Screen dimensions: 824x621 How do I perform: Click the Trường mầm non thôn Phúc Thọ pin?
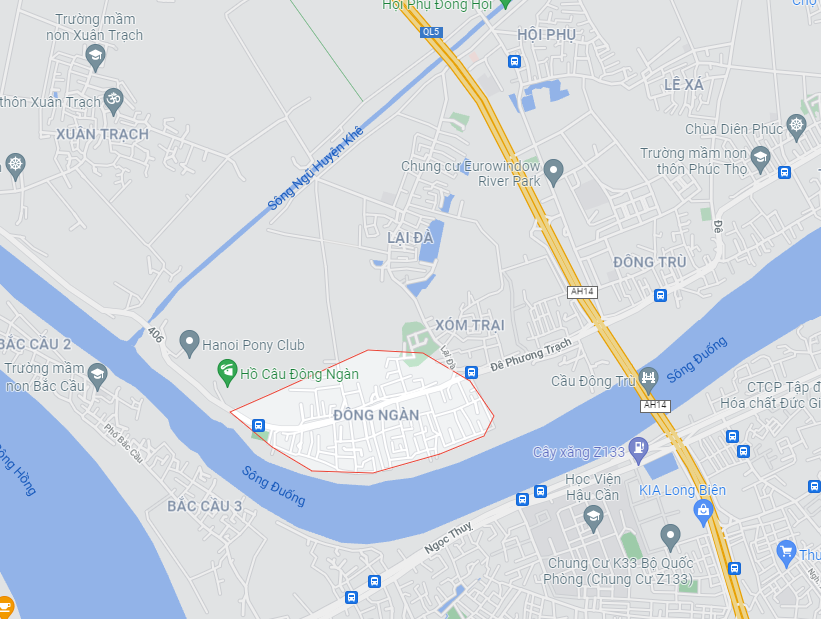tap(760, 159)
